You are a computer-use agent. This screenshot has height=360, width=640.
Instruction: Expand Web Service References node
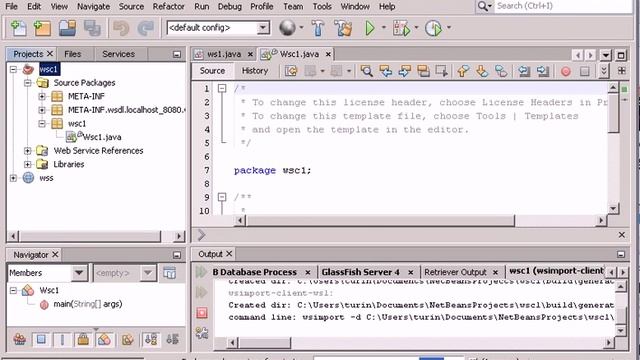point(27,151)
